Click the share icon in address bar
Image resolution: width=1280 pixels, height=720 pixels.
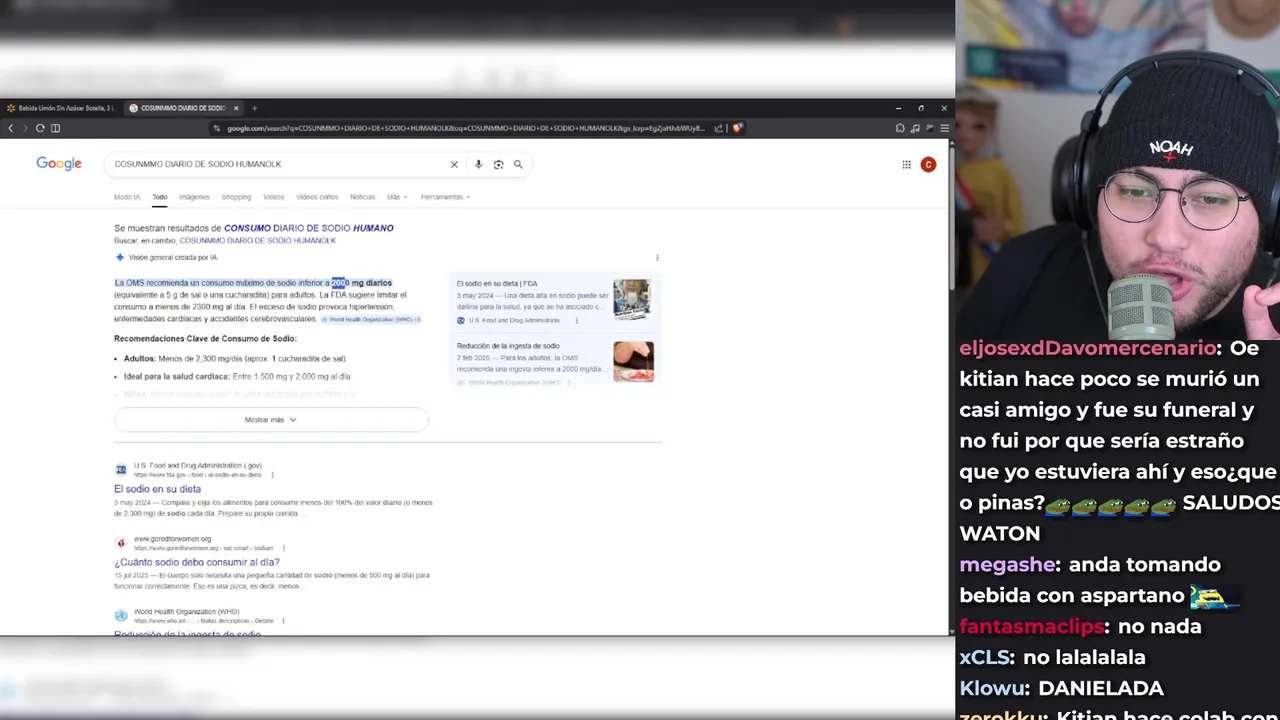coord(718,128)
